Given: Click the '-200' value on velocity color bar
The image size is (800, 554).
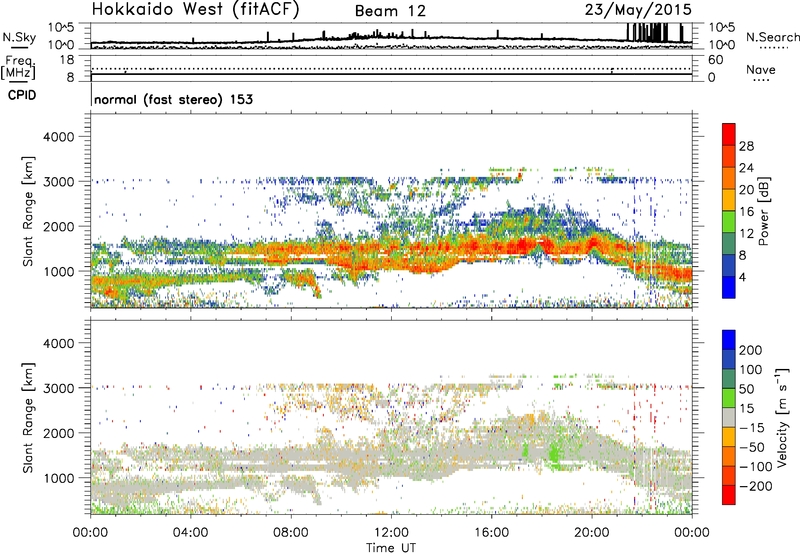Looking at the screenshot, I should click(754, 486).
